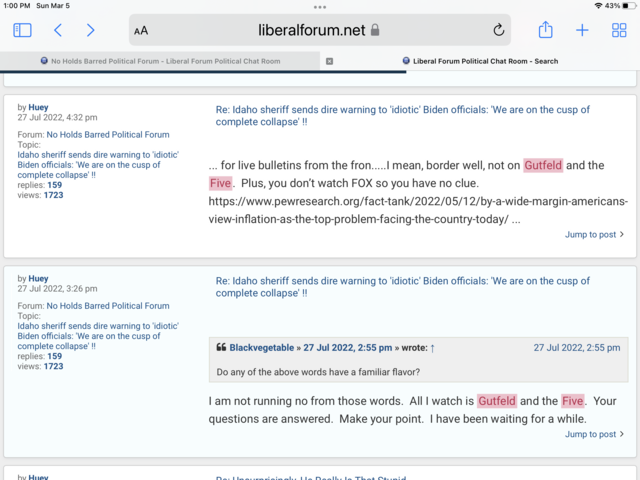
Task: Tap highlighted Gutfeld in the 4:32 pm post
Action: coord(543,165)
